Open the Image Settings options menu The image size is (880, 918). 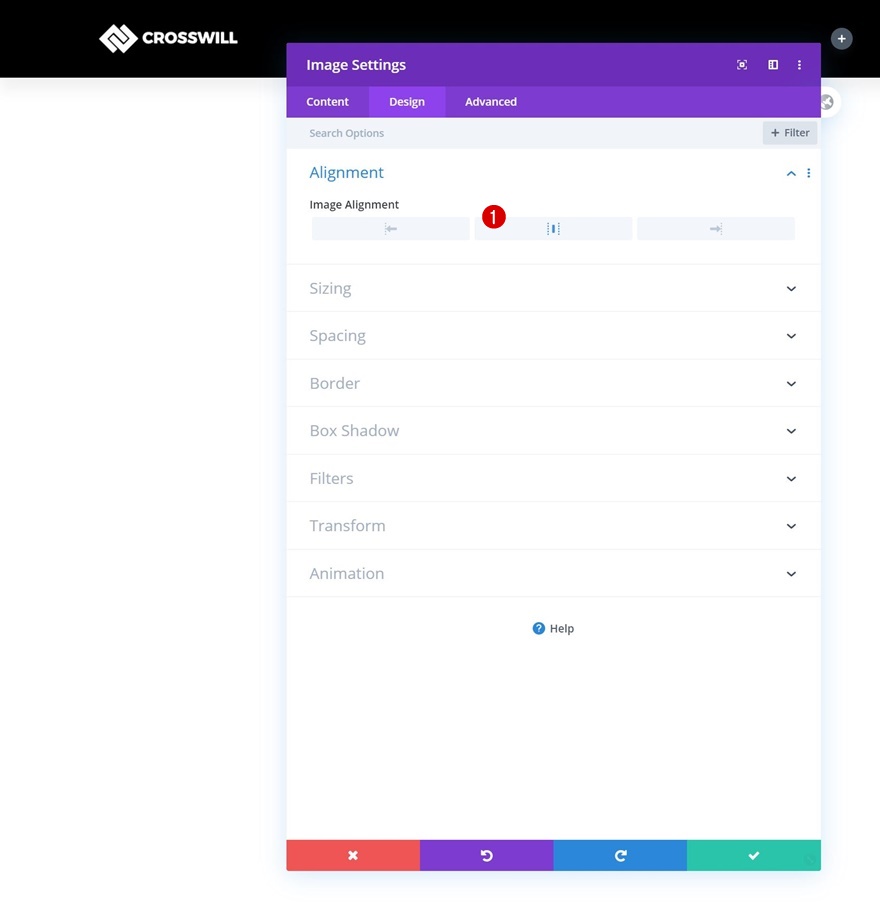point(799,64)
